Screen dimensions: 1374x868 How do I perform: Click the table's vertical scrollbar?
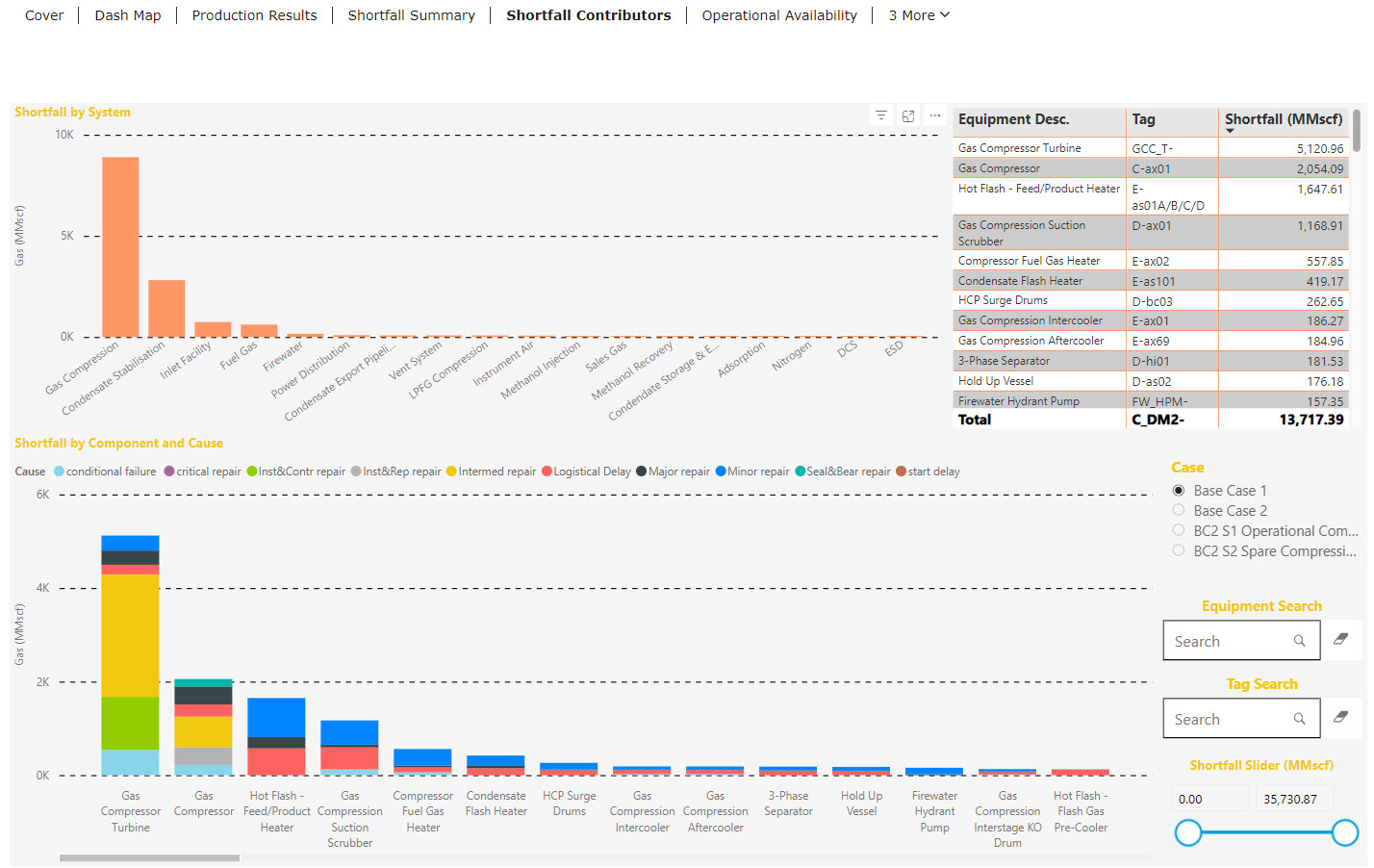pos(1357,131)
